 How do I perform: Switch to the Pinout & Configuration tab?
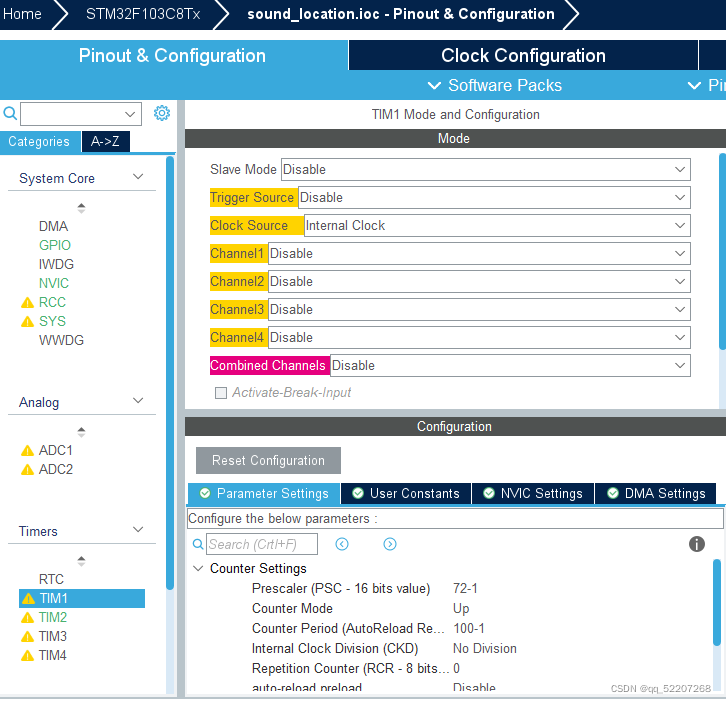(174, 55)
